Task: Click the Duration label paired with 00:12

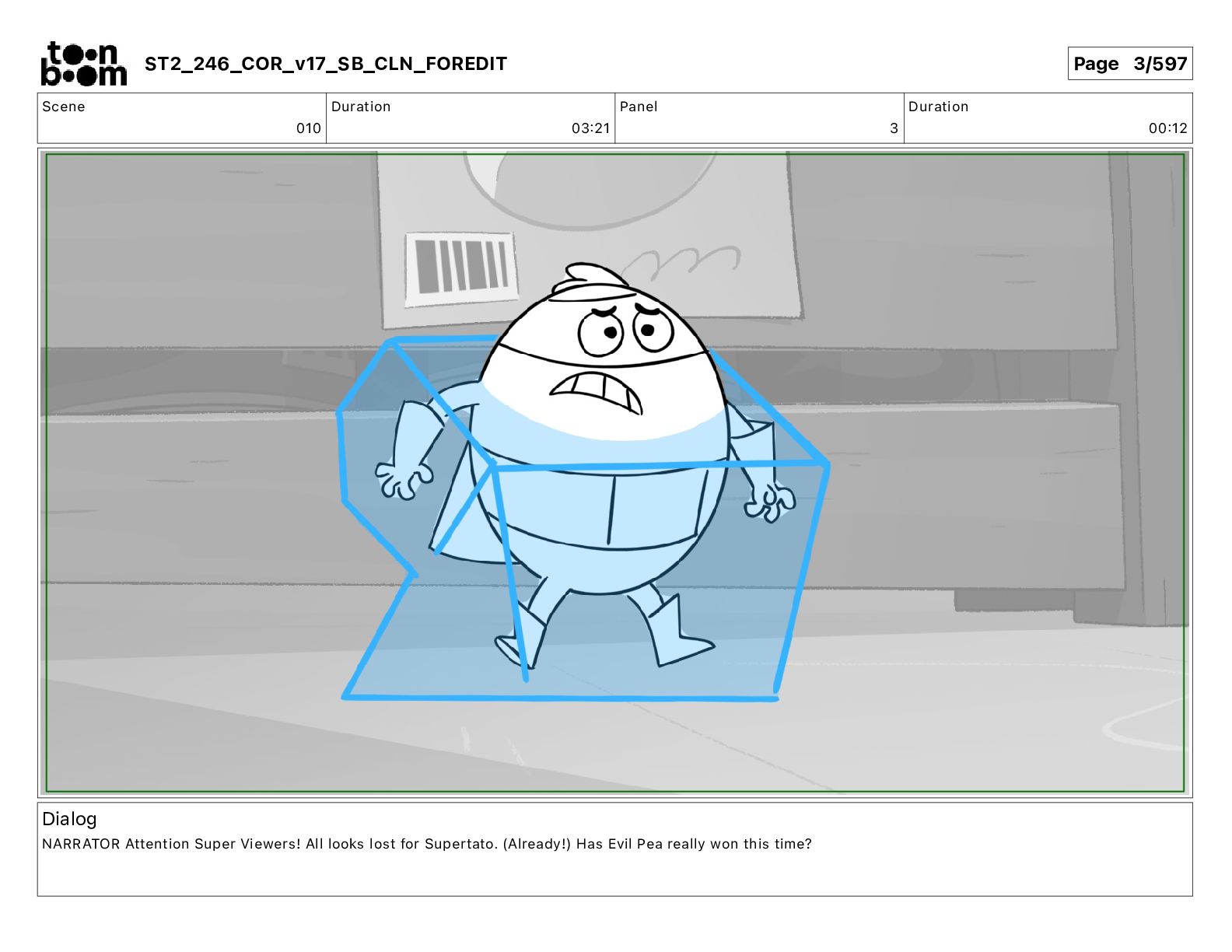Action: 939,107
